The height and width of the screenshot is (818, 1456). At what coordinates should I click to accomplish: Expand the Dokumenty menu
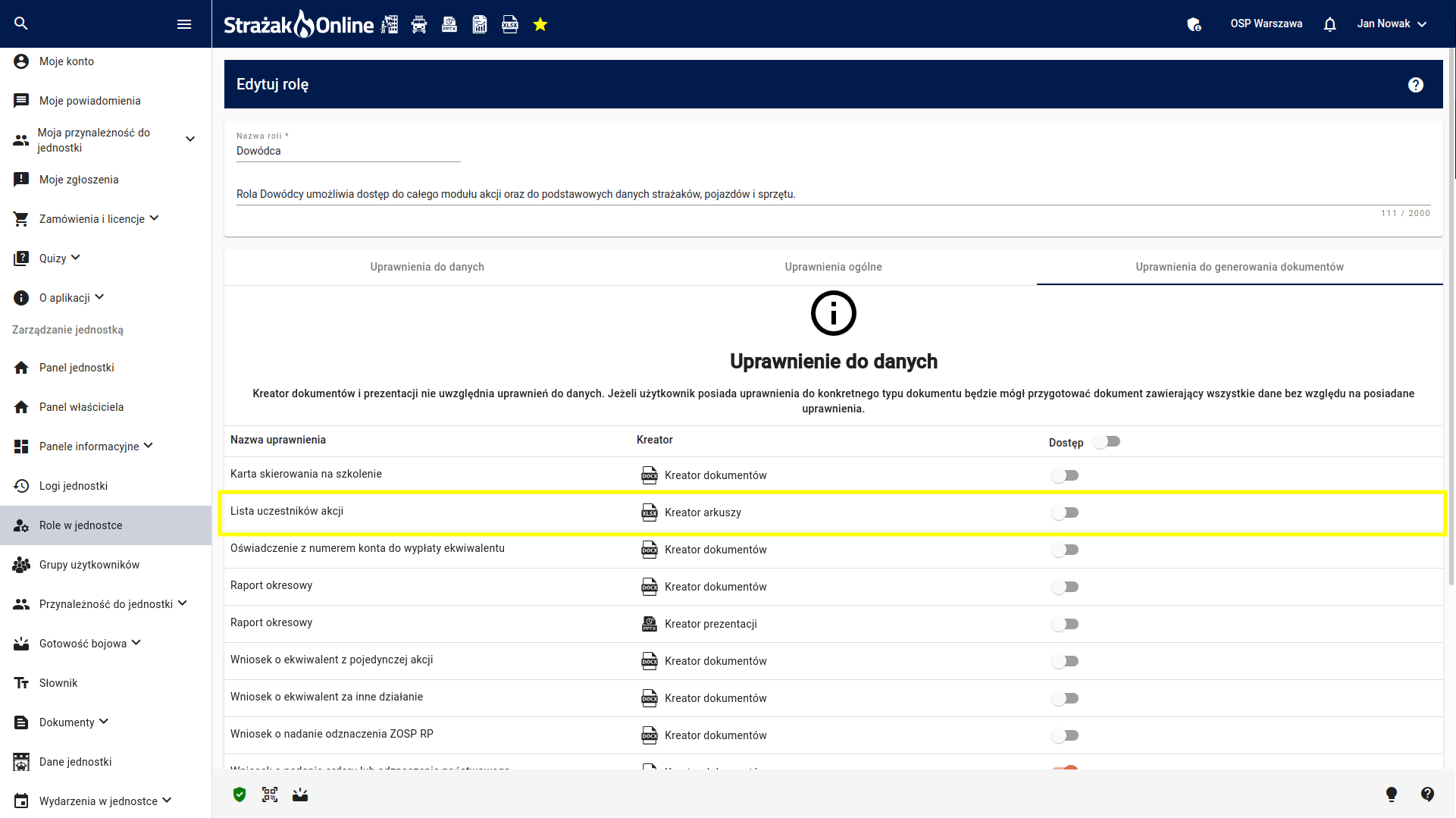coord(104,722)
